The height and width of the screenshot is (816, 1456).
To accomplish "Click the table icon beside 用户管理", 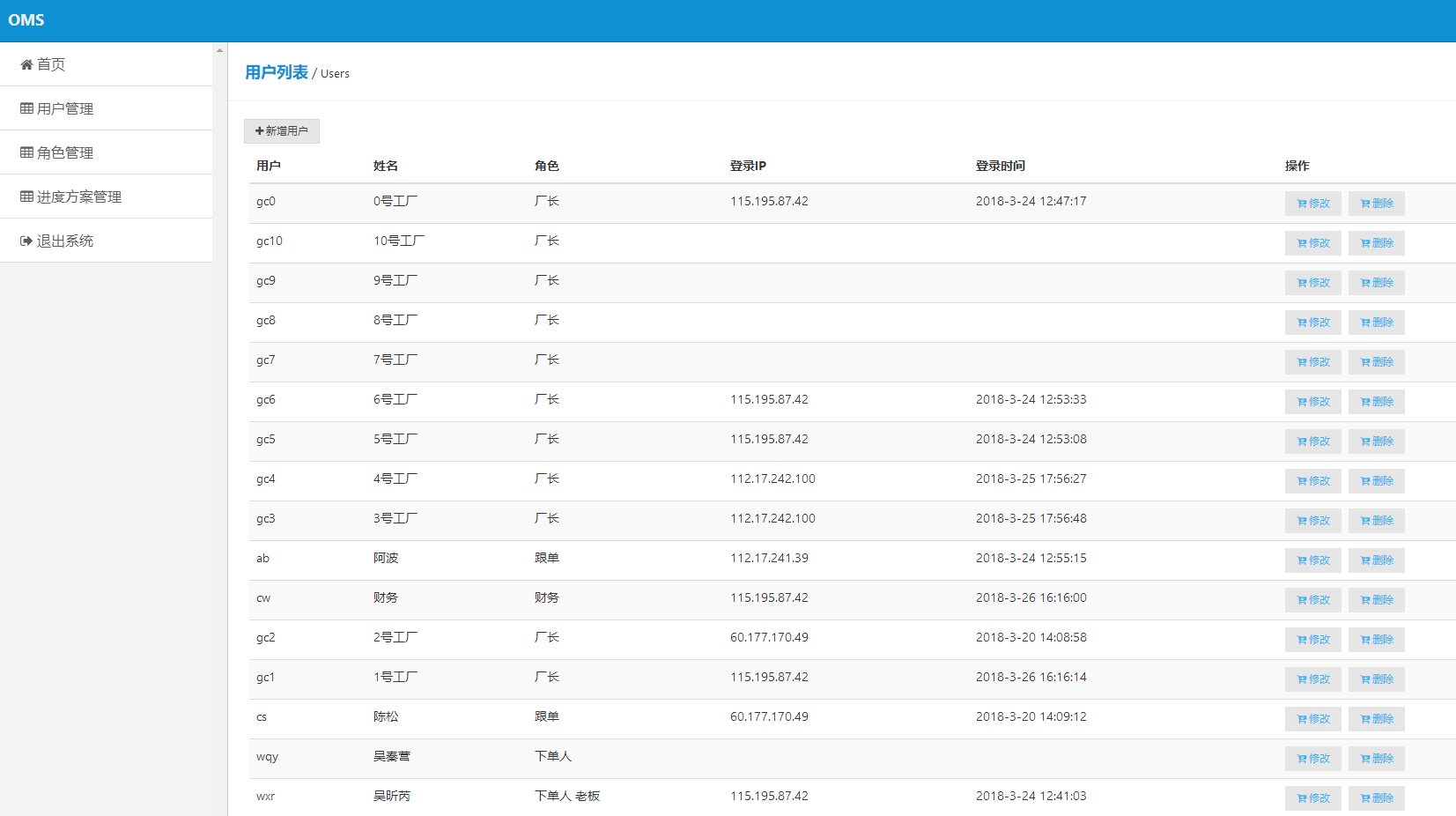I will click(26, 108).
